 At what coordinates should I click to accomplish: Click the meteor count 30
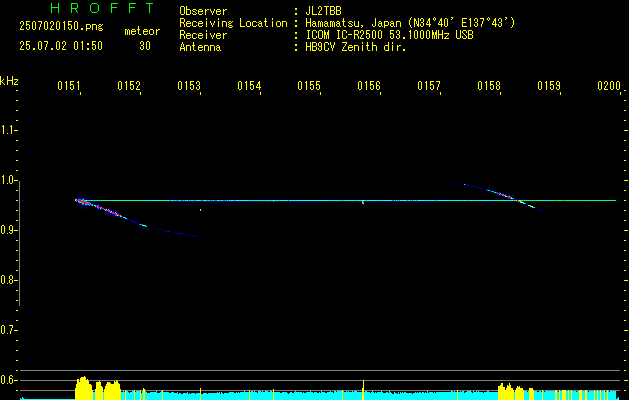click(145, 46)
